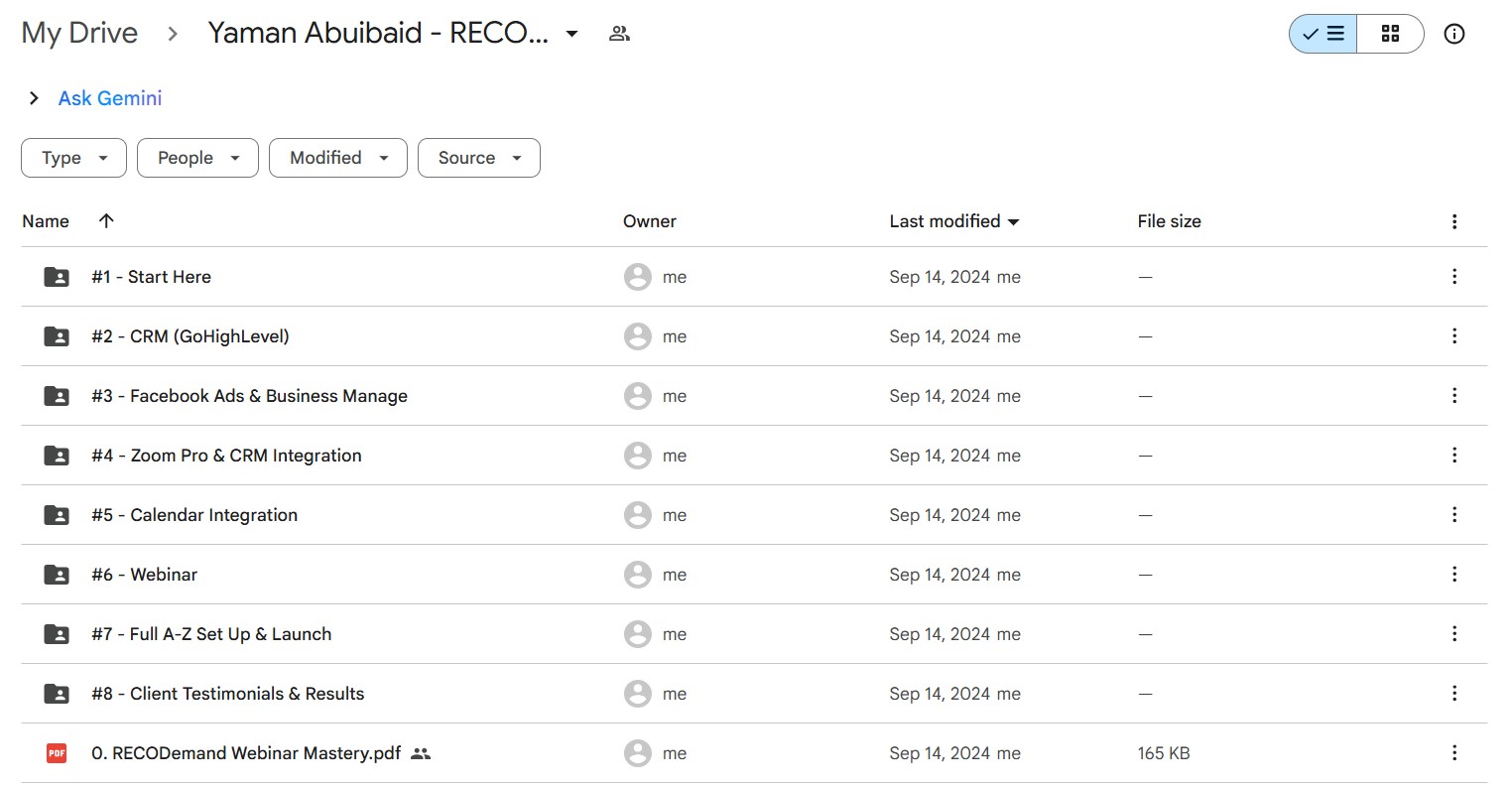Image resolution: width=1512 pixels, height=788 pixels.
Task: Click the owner avatar in #6 - Webinar row
Action: (x=637, y=575)
